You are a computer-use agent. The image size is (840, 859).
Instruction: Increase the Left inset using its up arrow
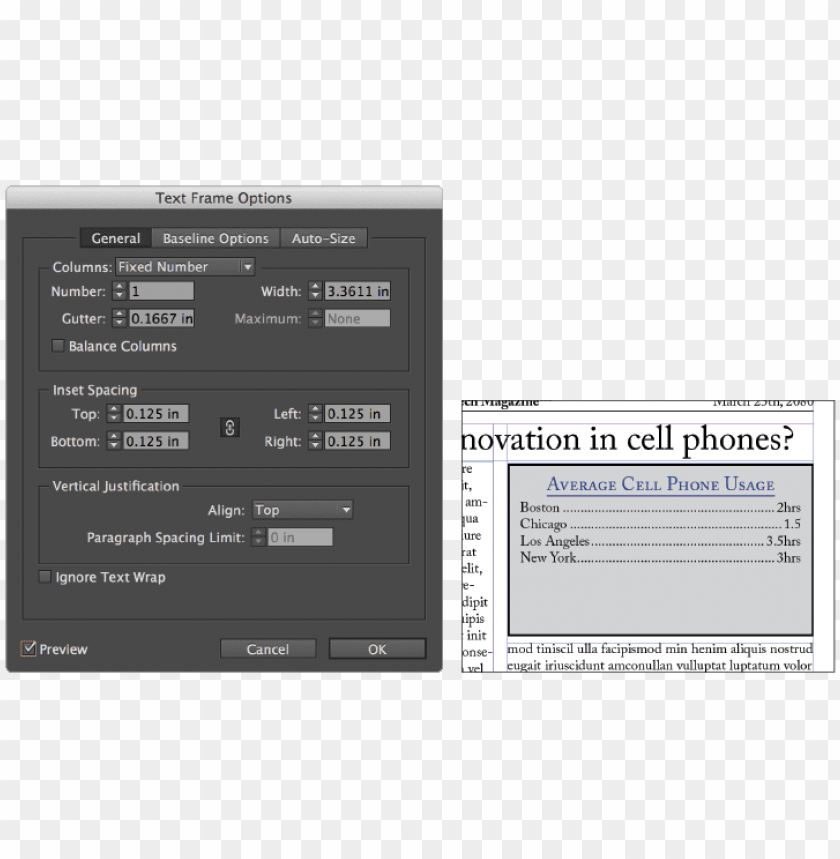coord(315,409)
